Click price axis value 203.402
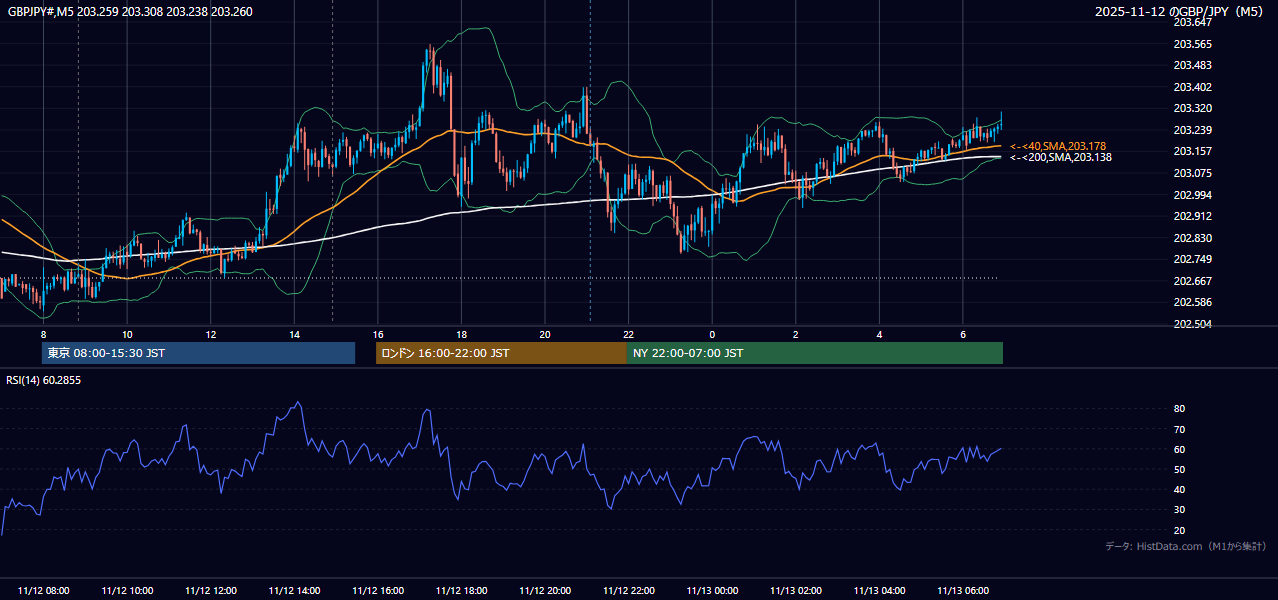This screenshot has height=600, width=1278. click(1192, 87)
